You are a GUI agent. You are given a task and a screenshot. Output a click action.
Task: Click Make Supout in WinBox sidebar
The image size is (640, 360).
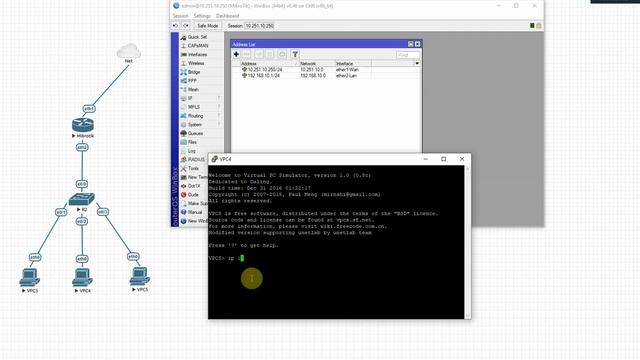pyautogui.click(x=194, y=203)
